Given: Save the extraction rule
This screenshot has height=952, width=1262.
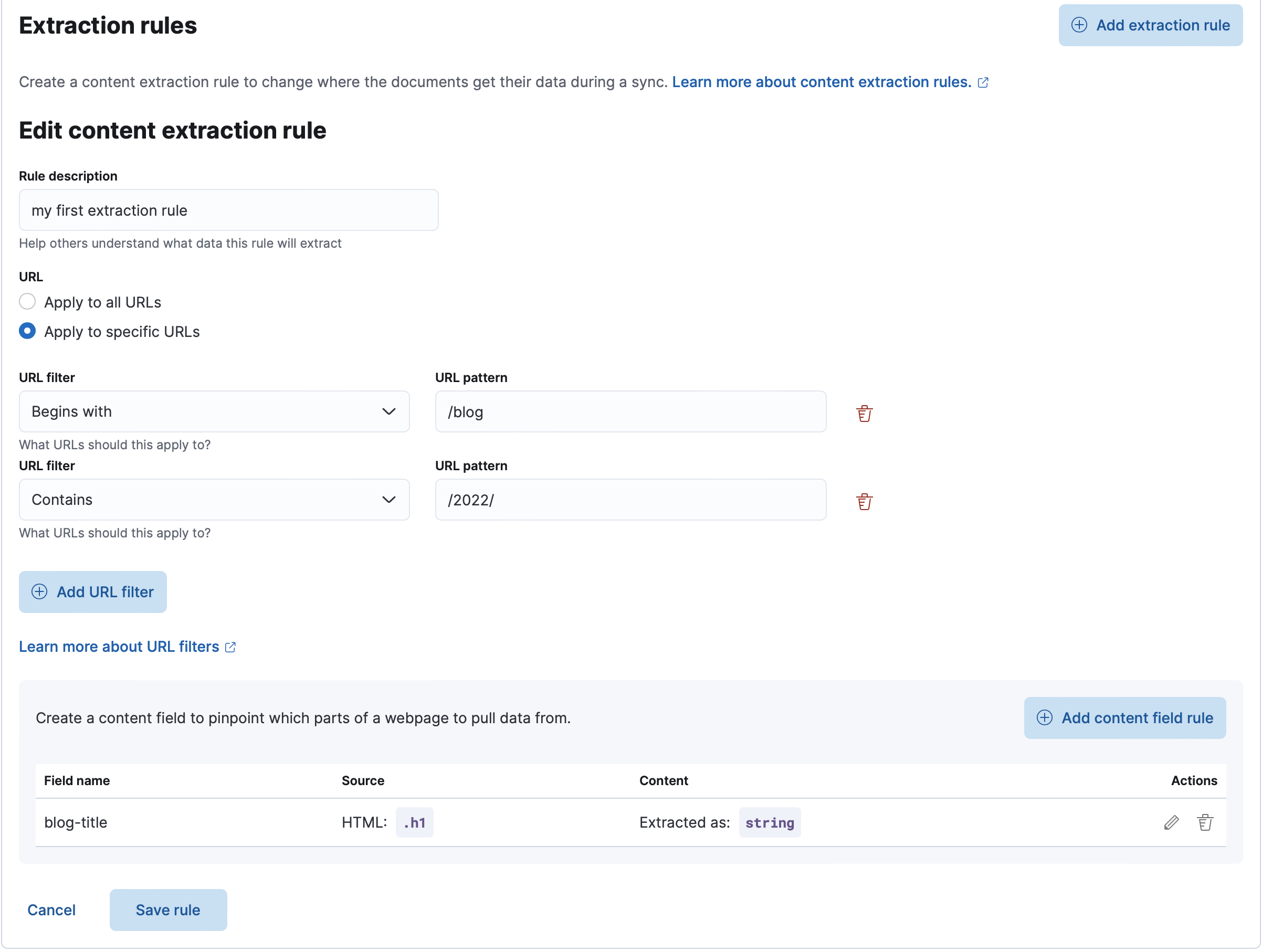Looking at the screenshot, I should pyautogui.click(x=168, y=910).
